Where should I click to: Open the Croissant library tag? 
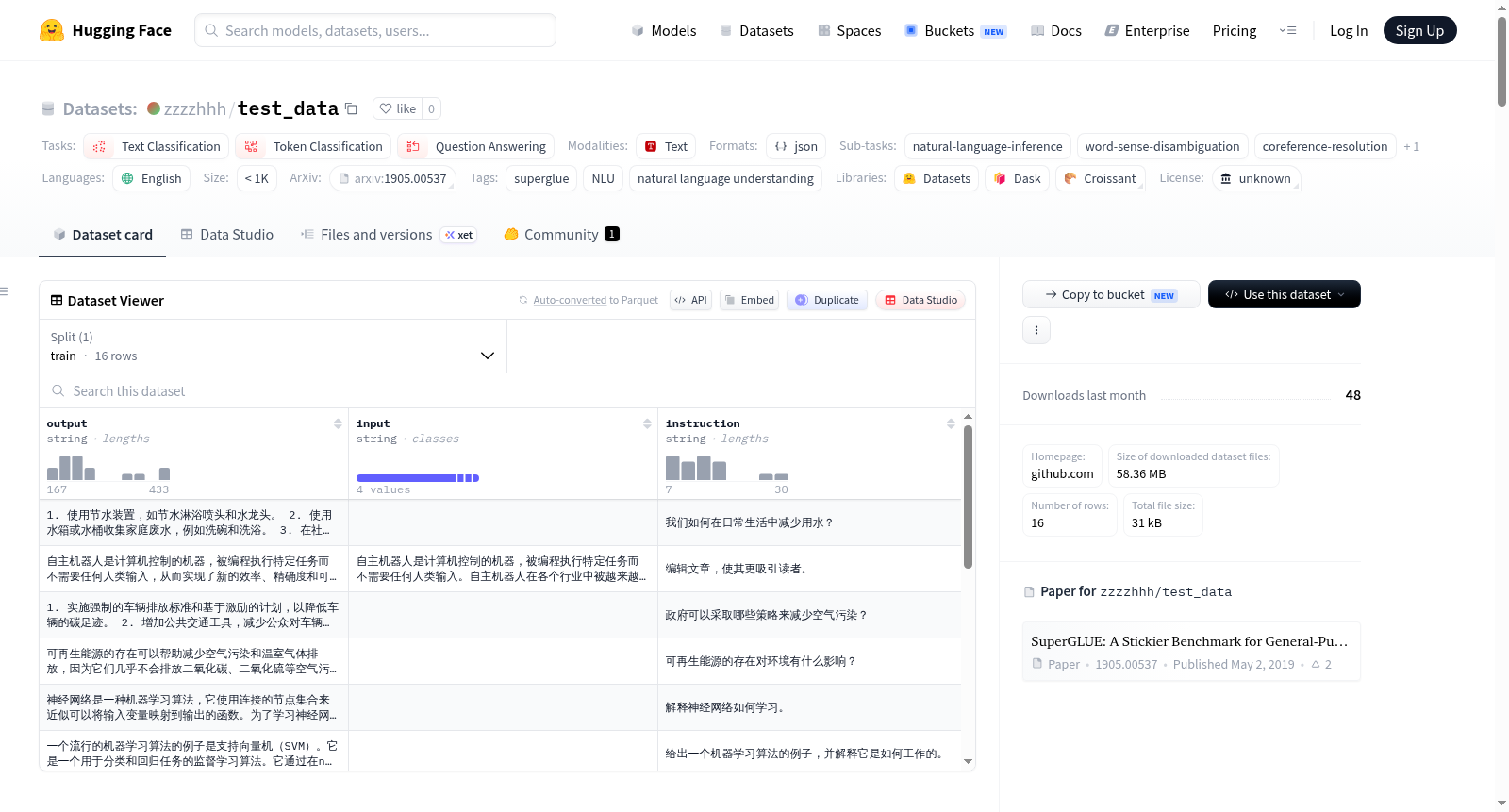tap(1101, 178)
